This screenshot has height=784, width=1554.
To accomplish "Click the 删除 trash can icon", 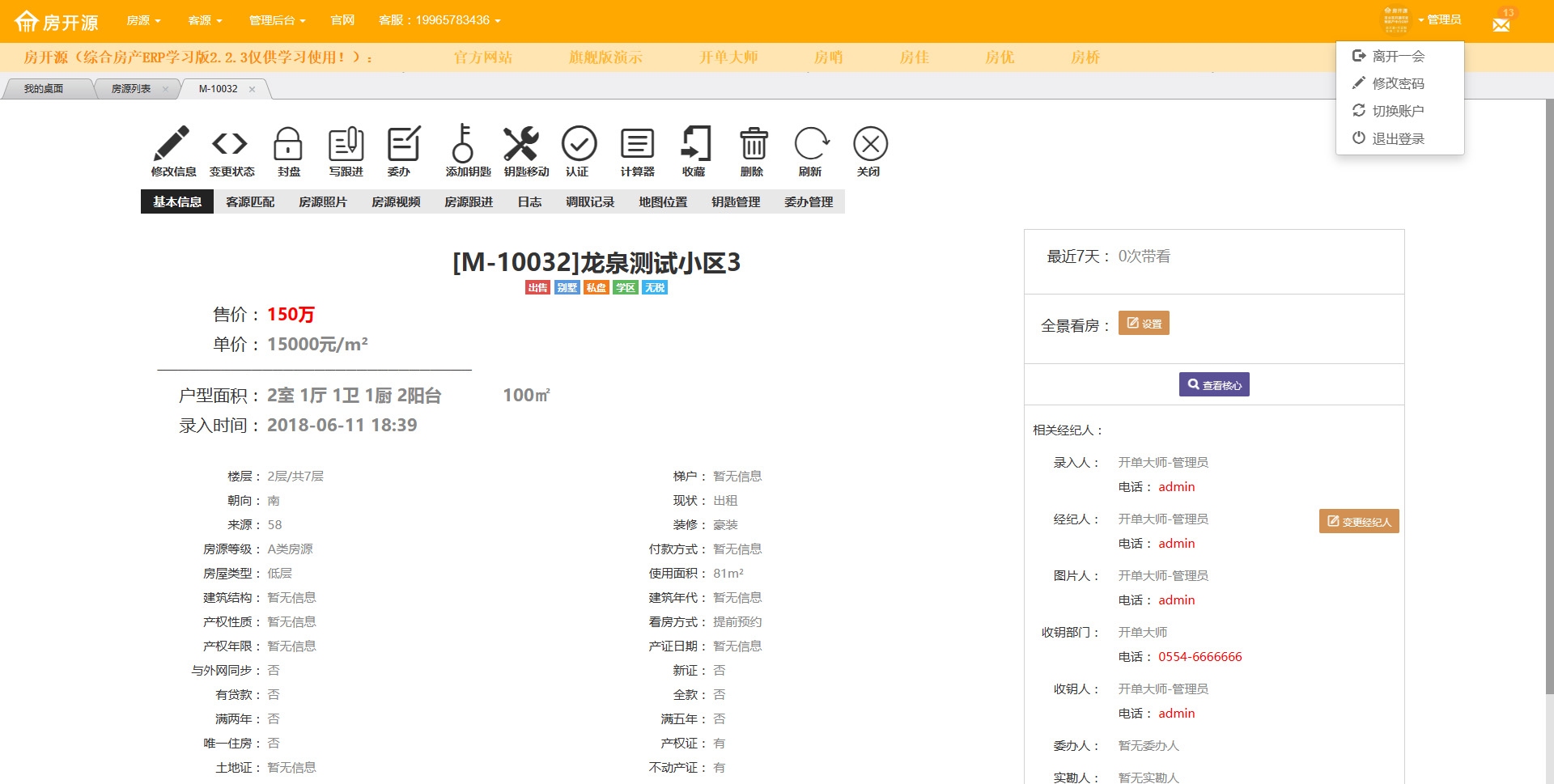I will 753,145.
